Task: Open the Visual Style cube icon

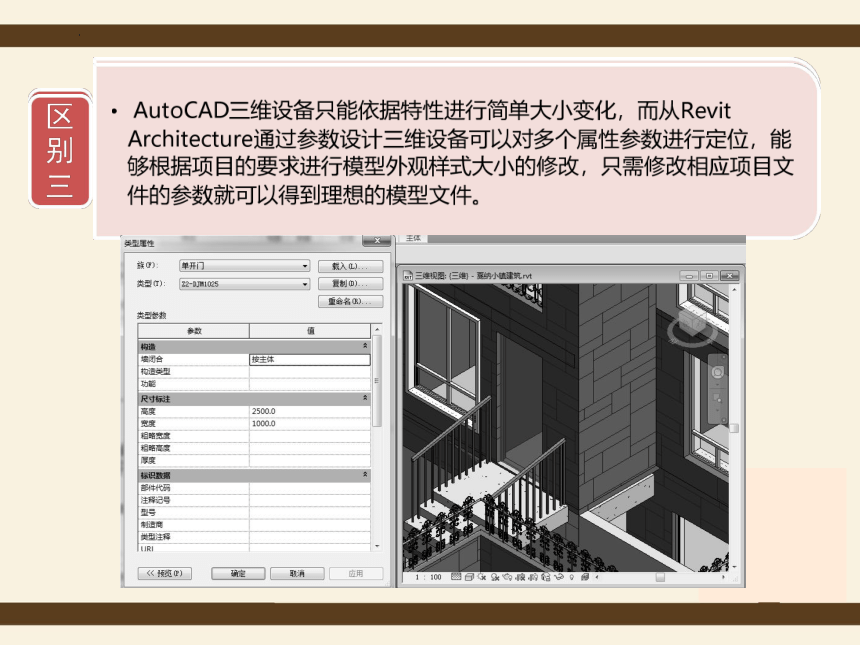Action: pyautogui.click(x=469, y=577)
